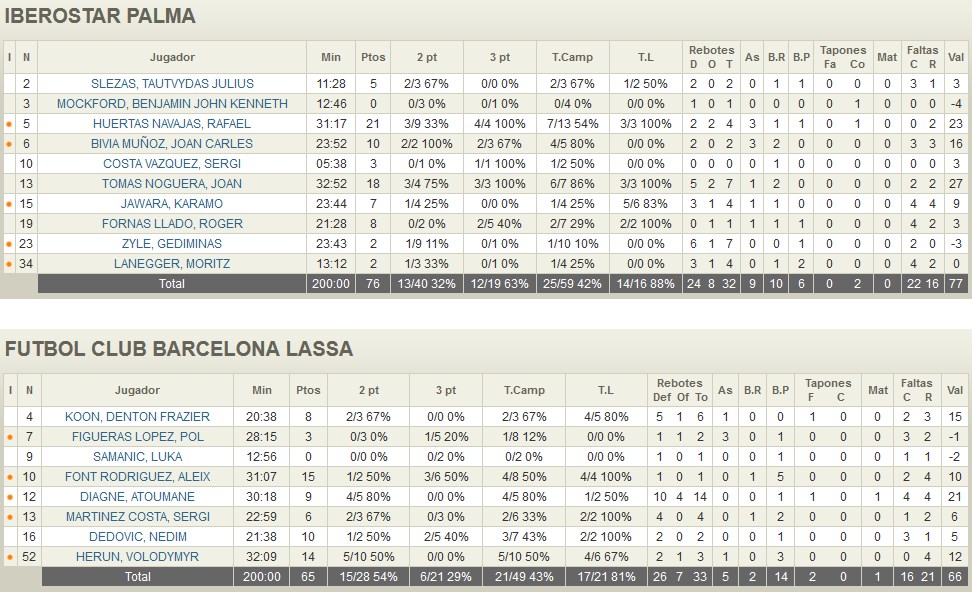Open player link TOMAS NOGUERA, JOAN
This screenshot has width=972, height=592.
click(172, 184)
